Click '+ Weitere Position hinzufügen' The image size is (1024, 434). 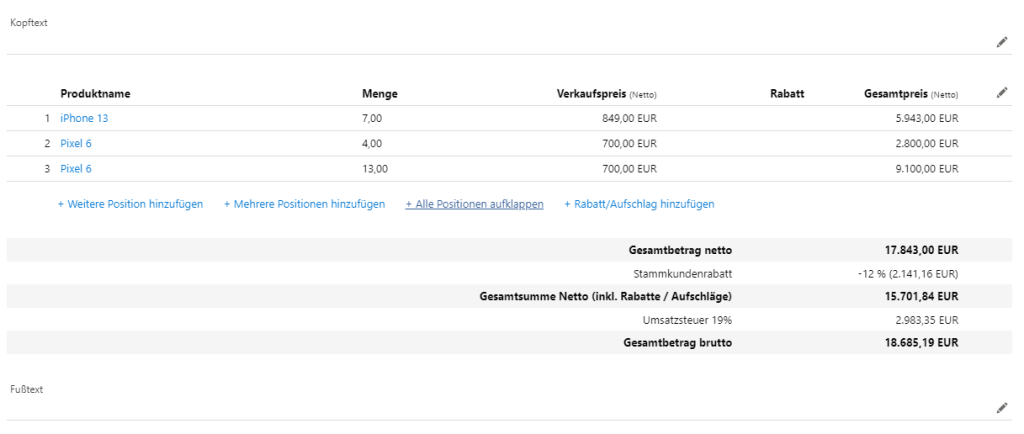point(130,204)
